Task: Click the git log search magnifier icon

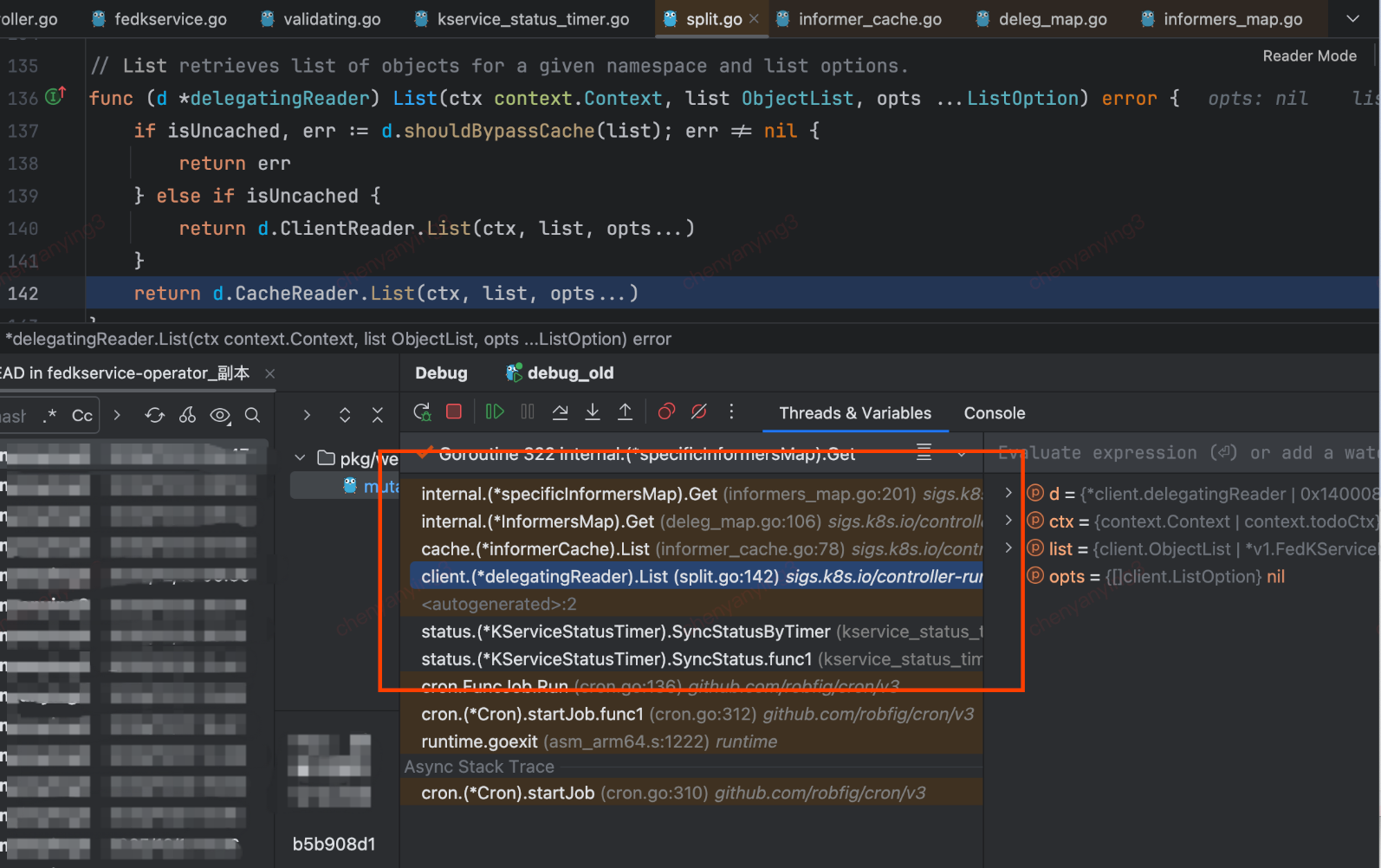Action: [x=252, y=416]
